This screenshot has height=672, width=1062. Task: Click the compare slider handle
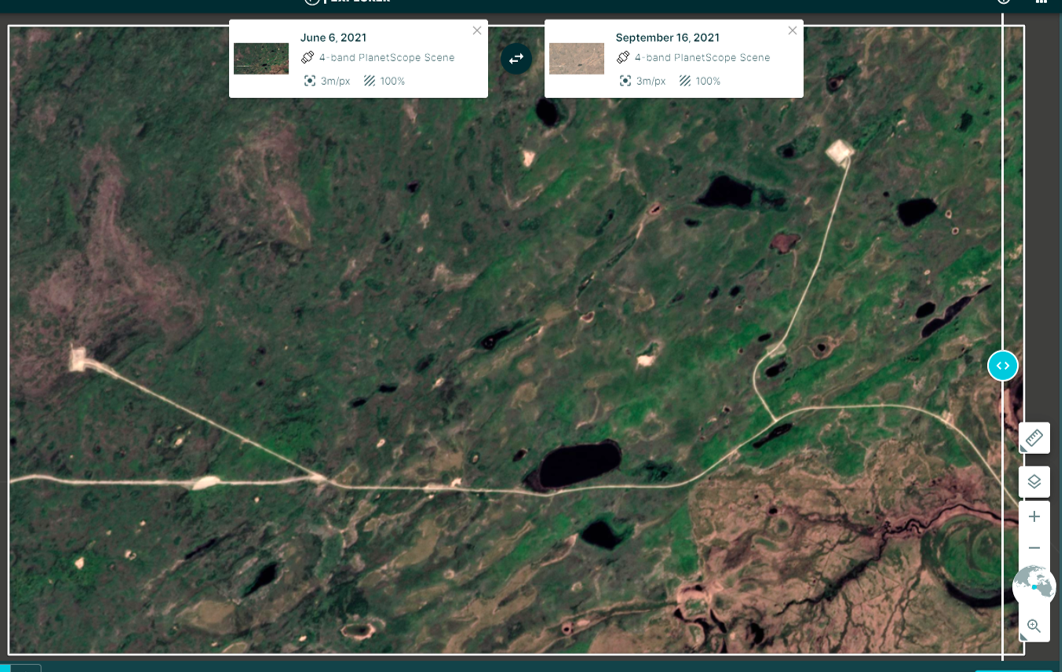click(x=1002, y=366)
